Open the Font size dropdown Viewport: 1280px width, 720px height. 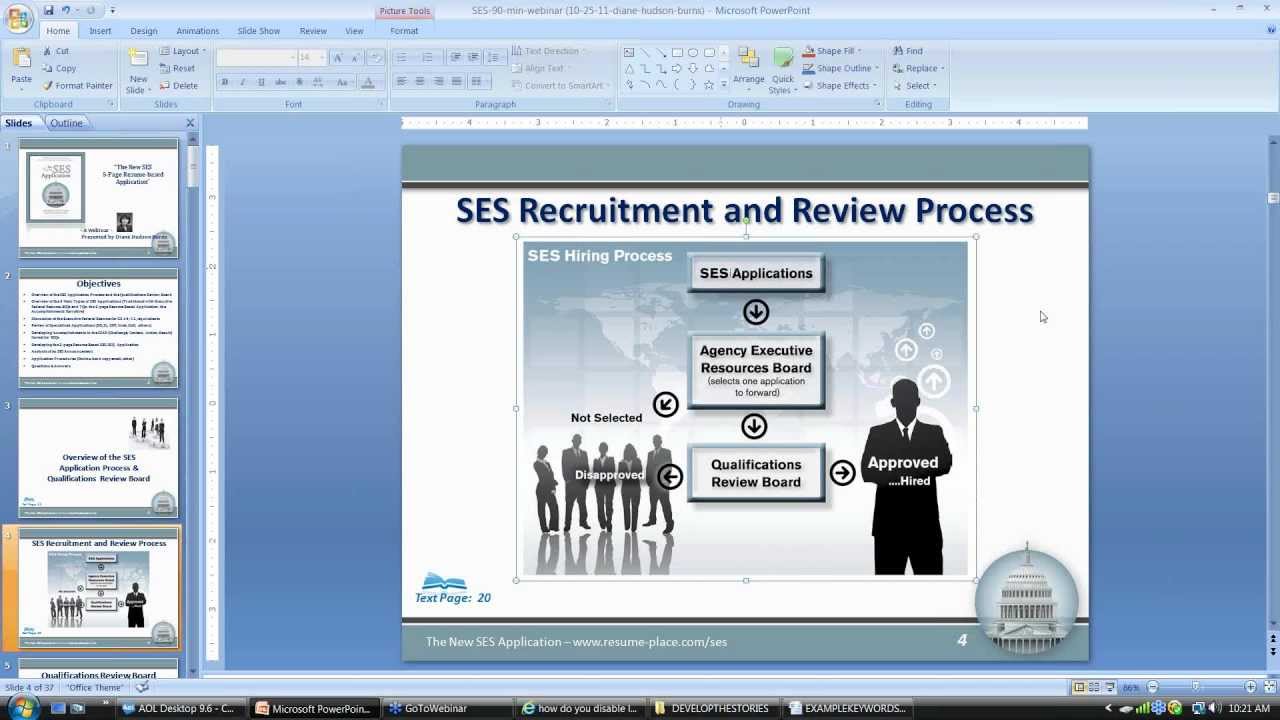(321, 57)
